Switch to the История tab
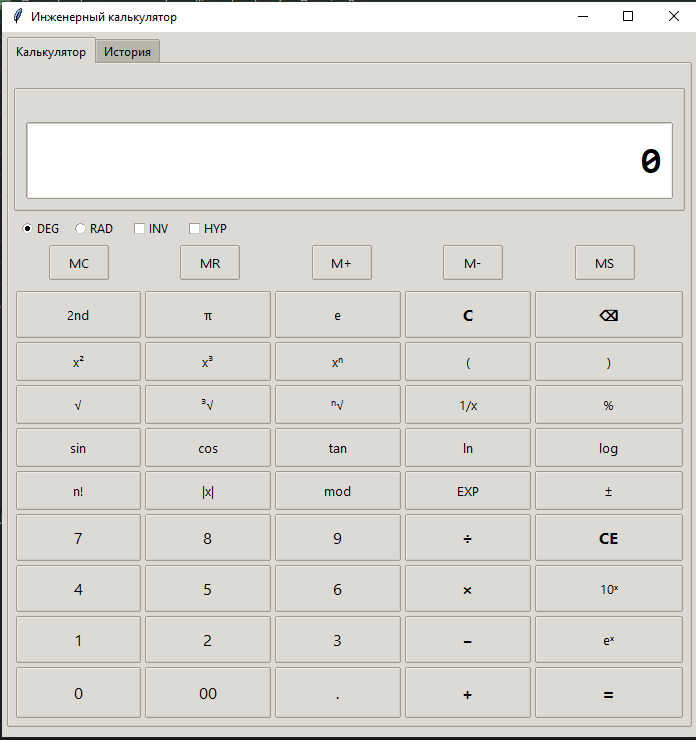The width and height of the screenshot is (696, 740). coord(127,52)
